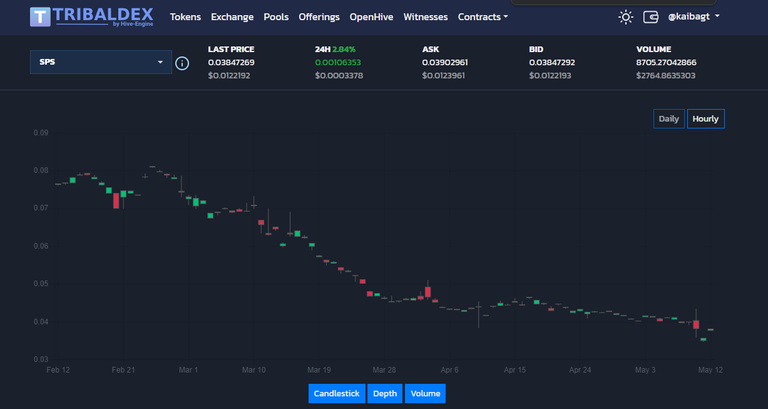Expand the Contracts dropdown menu

[482, 17]
